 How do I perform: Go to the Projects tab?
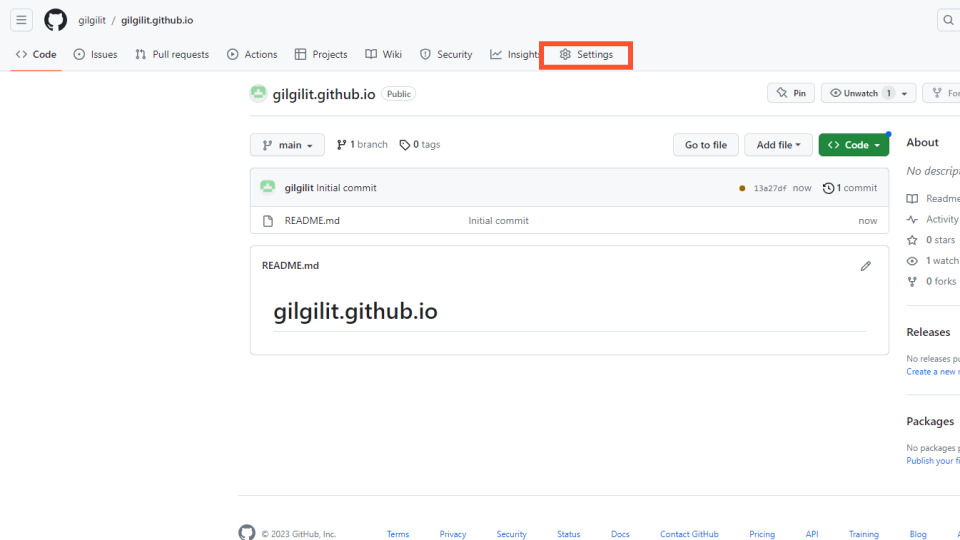point(321,54)
